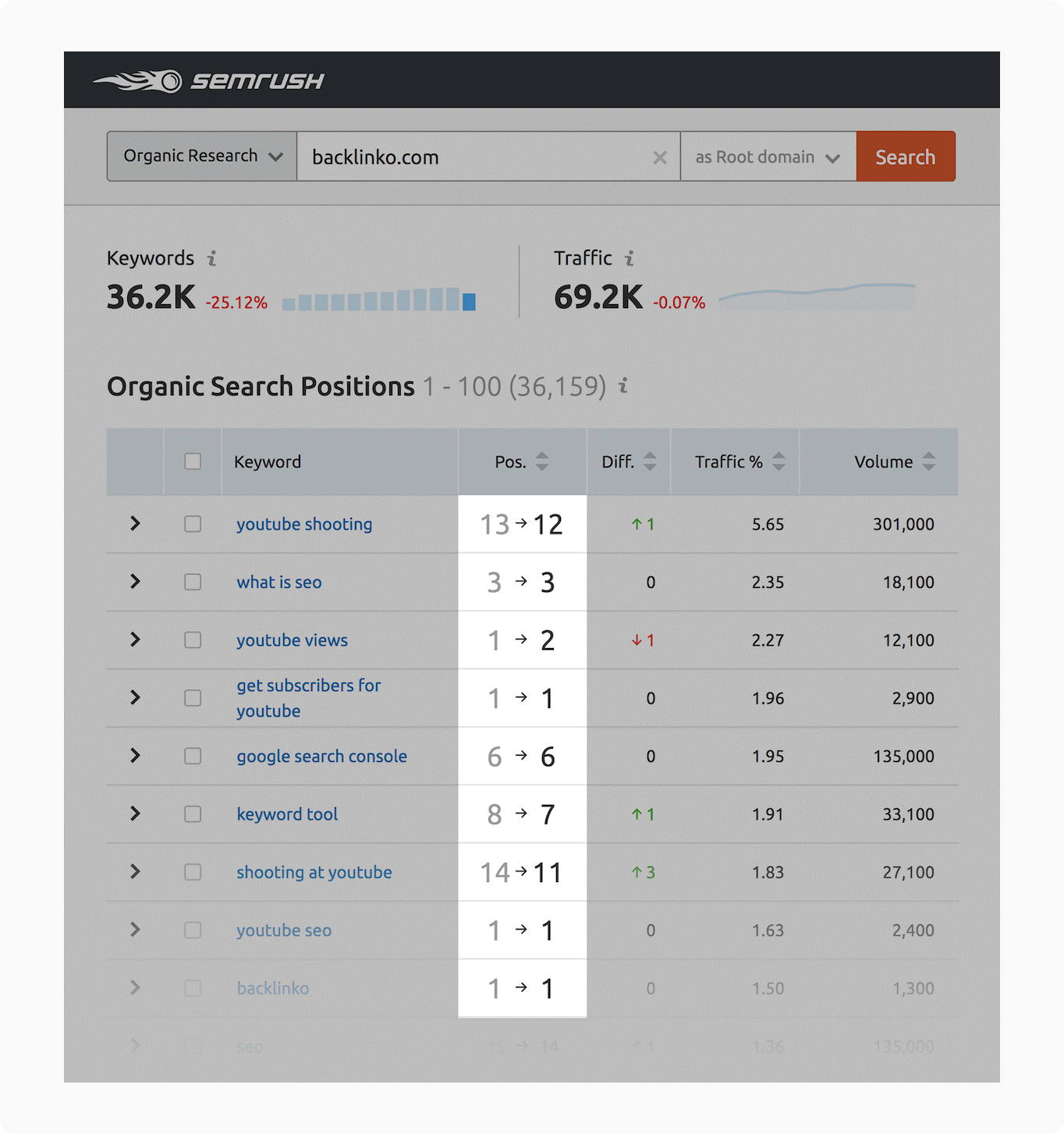
Task: Click the Traffic trend line chart
Action: pos(817,296)
